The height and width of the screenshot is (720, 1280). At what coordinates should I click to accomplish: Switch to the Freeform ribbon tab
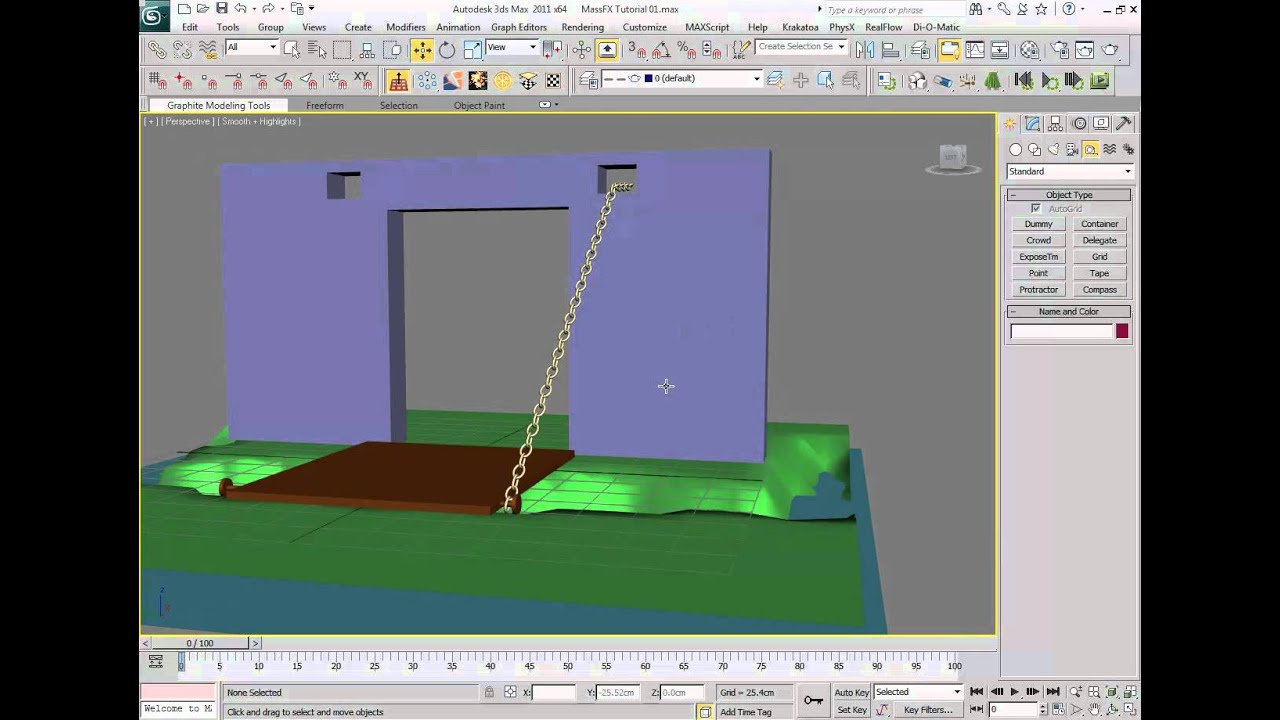pos(325,105)
